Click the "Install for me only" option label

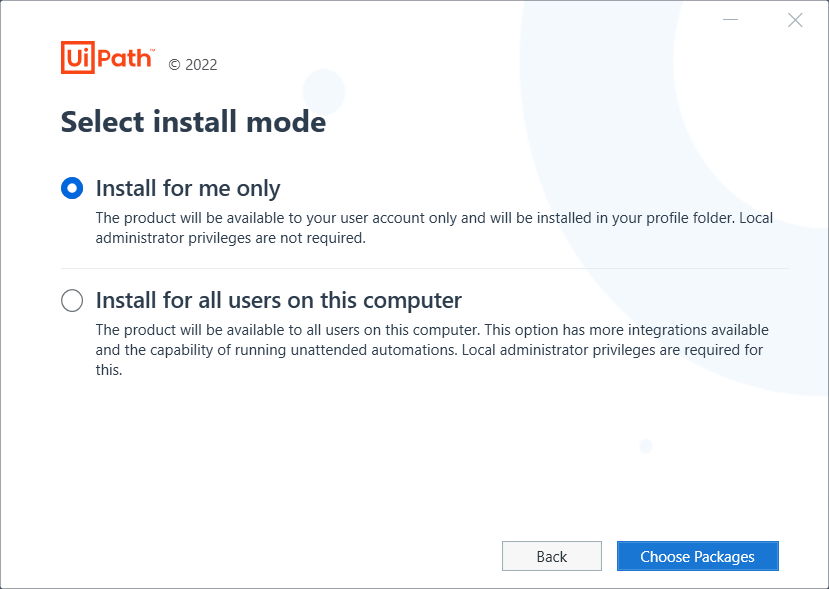pyautogui.click(x=187, y=187)
